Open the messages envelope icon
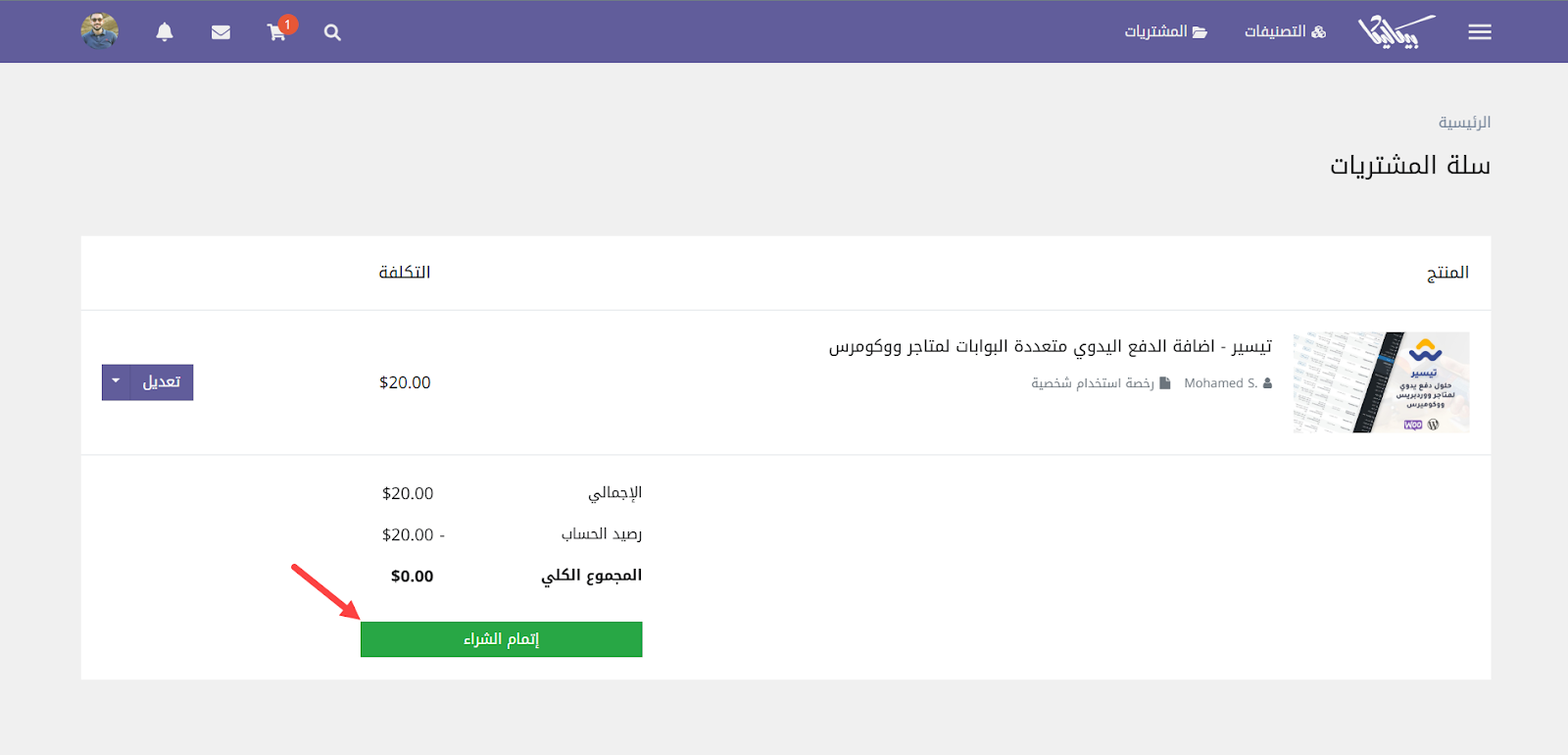 tap(220, 32)
